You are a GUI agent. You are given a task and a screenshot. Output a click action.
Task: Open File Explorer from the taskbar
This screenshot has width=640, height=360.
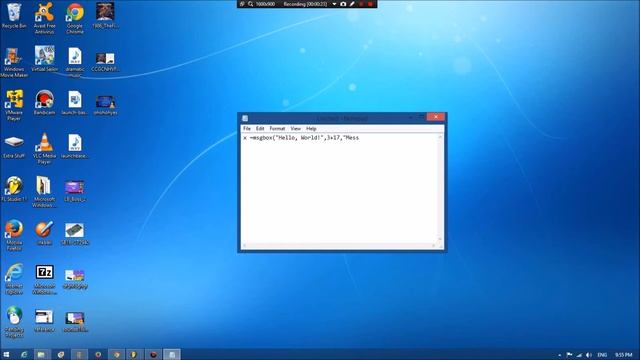(x=41, y=355)
